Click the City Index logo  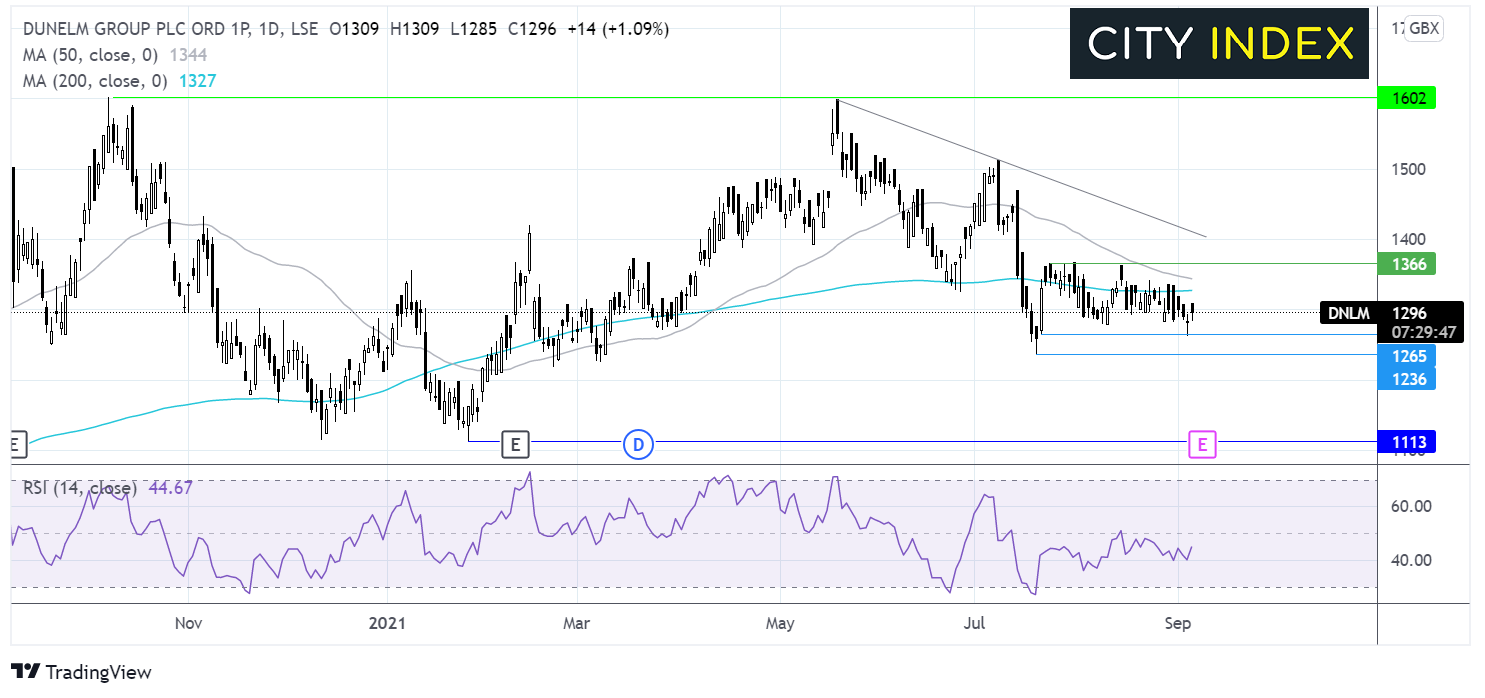[x=1219, y=44]
